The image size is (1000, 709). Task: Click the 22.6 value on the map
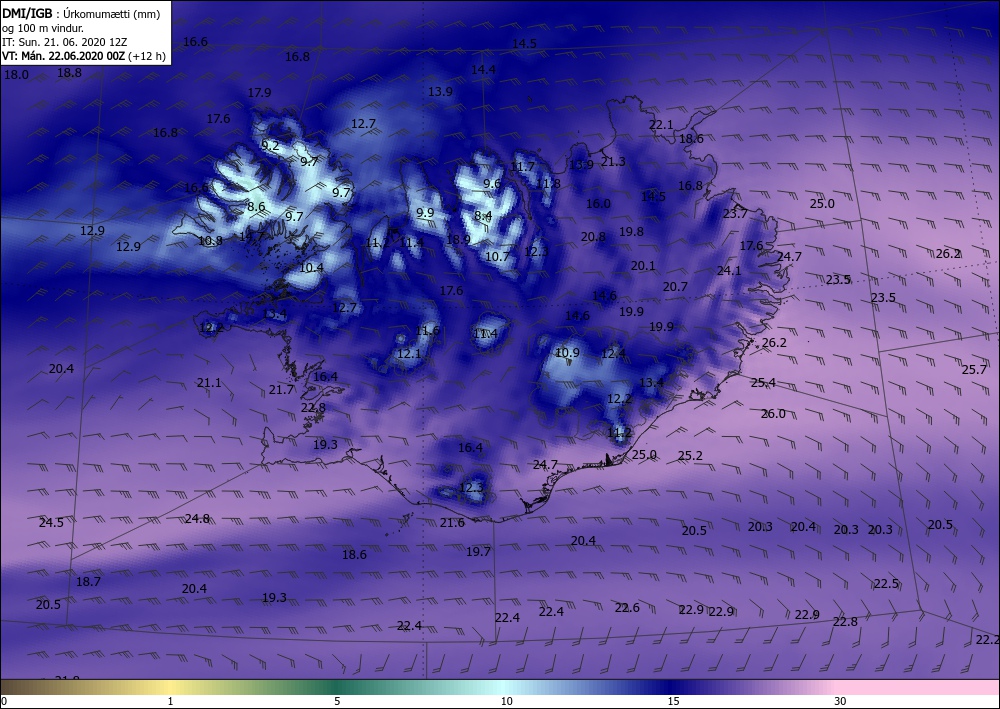(627, 608)
